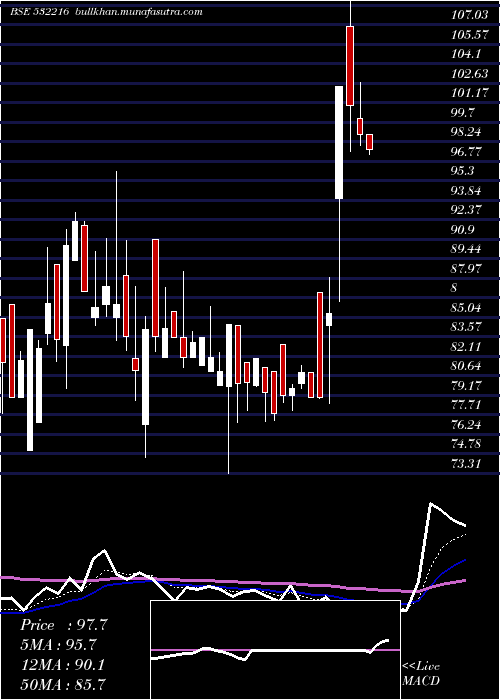The height and width of the screenshot is (700, 500).
Task: Click the 73.31 price axis label
Action: click(466, 464)
